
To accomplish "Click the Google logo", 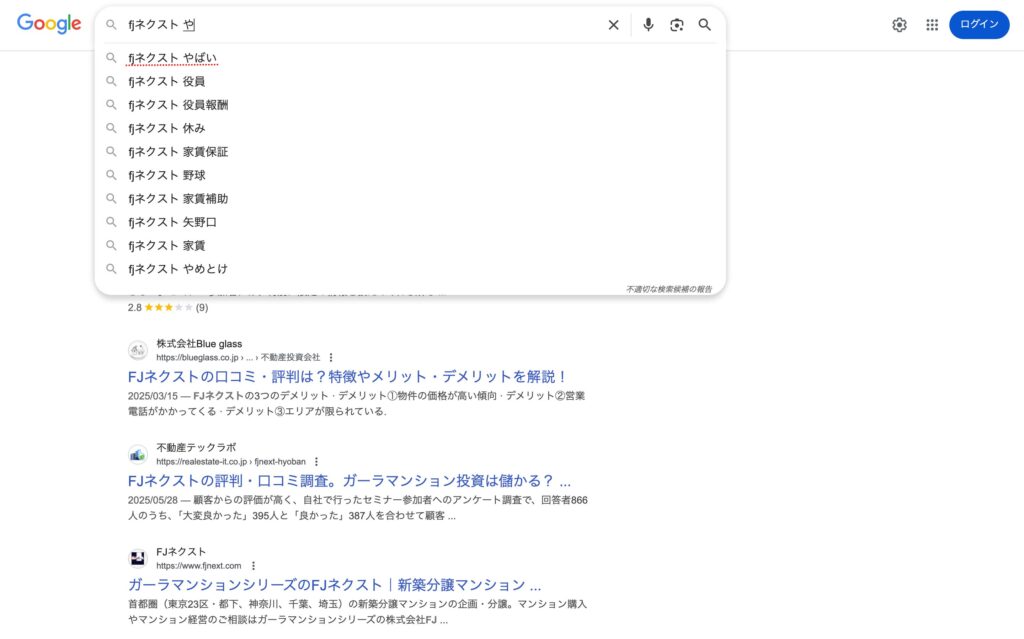I will [49, 25].
